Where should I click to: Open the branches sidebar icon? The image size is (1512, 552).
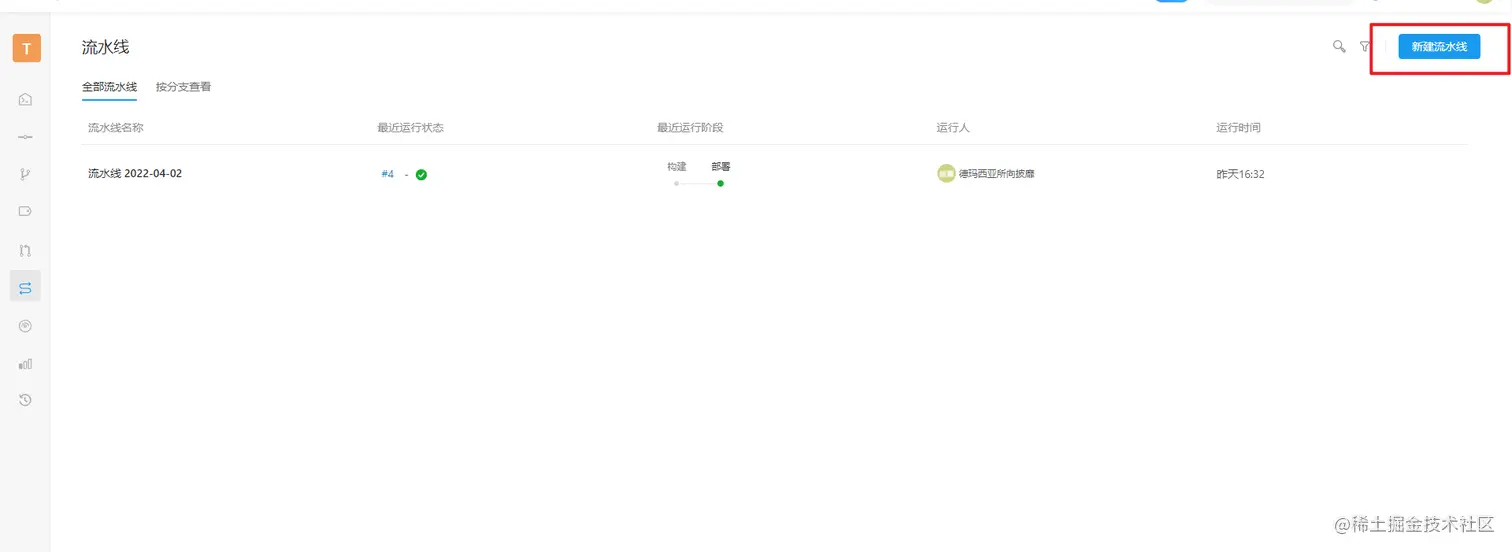(26, 174)
